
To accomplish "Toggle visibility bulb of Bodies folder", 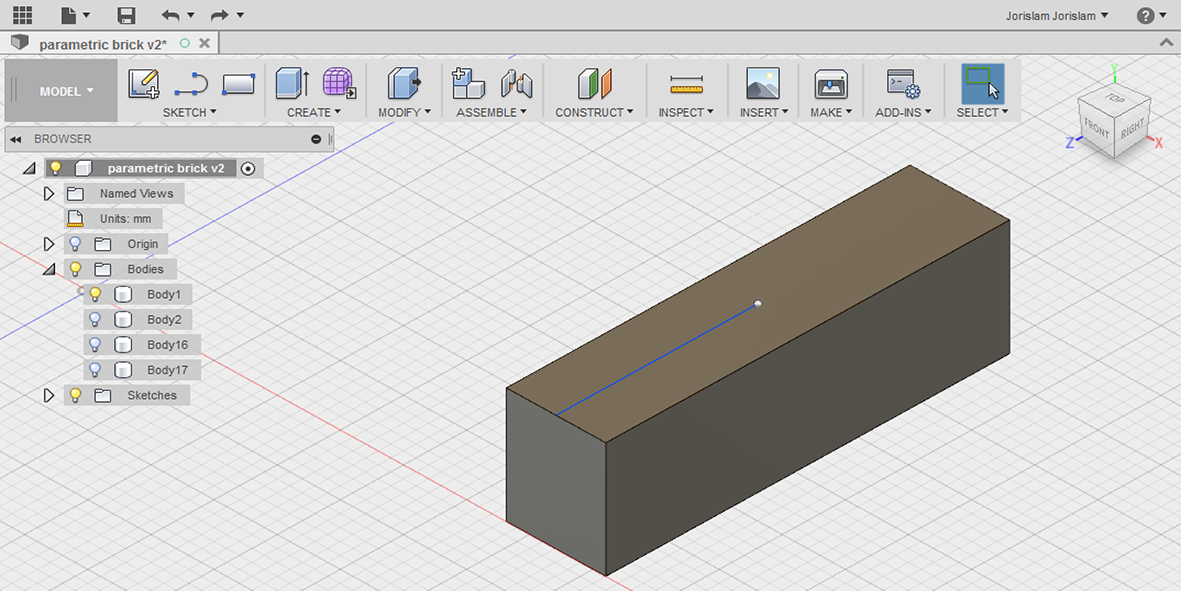I will click(75, 269).
